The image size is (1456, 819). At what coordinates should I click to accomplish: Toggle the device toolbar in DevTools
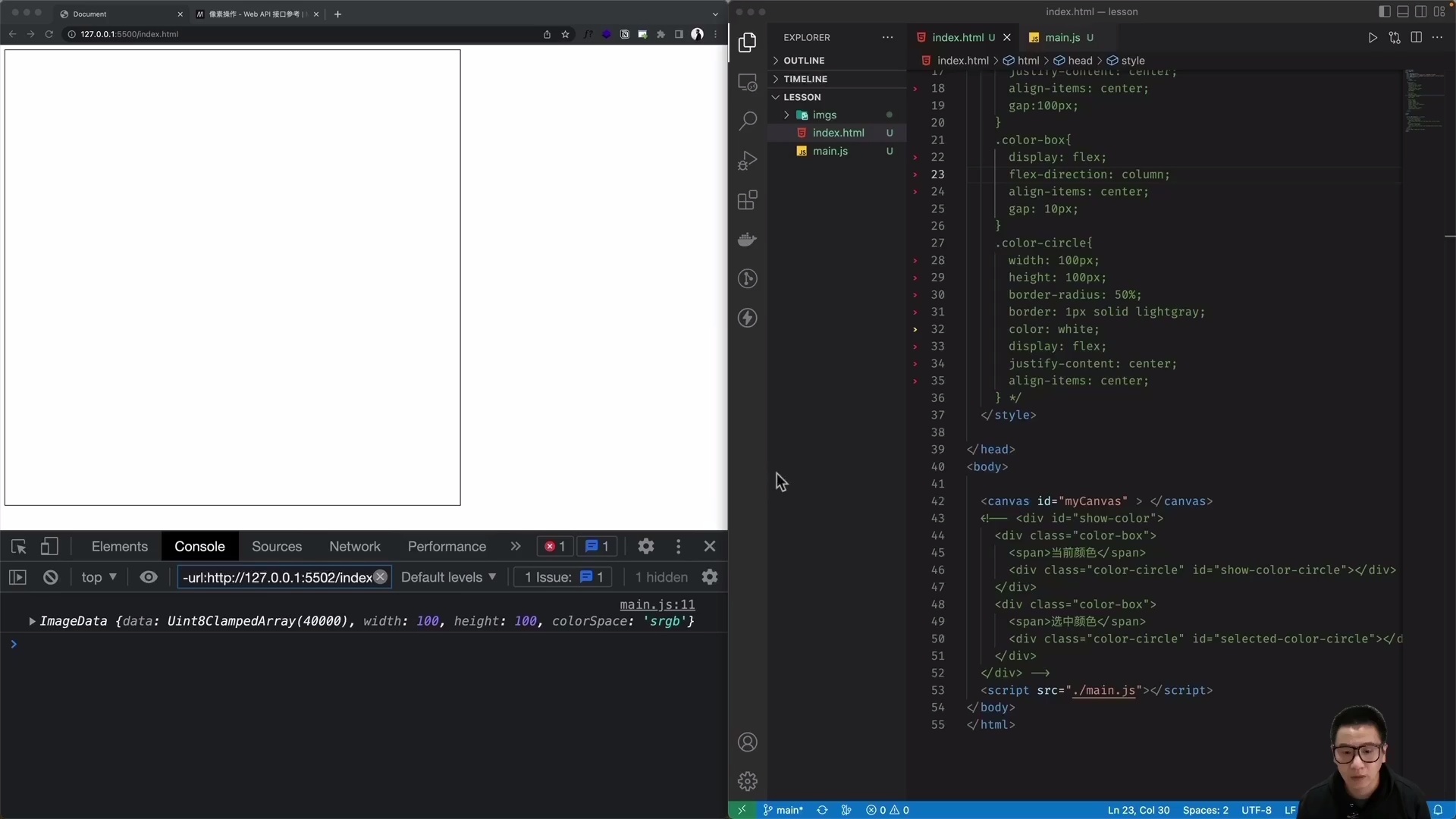tap(49, 546)
